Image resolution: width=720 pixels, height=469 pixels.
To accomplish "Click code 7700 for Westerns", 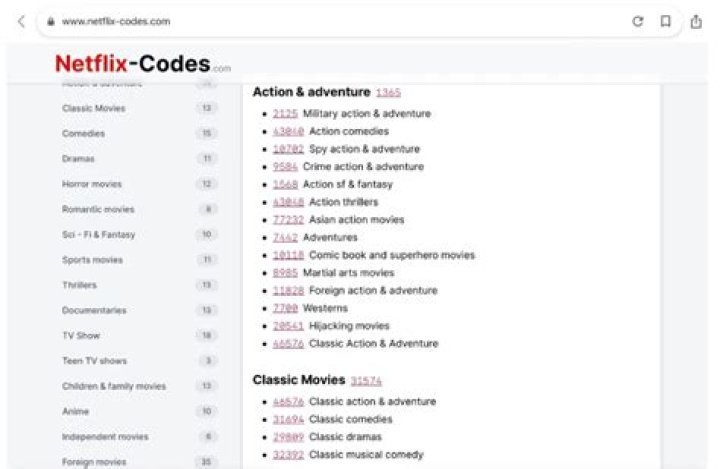I will 285,308.
